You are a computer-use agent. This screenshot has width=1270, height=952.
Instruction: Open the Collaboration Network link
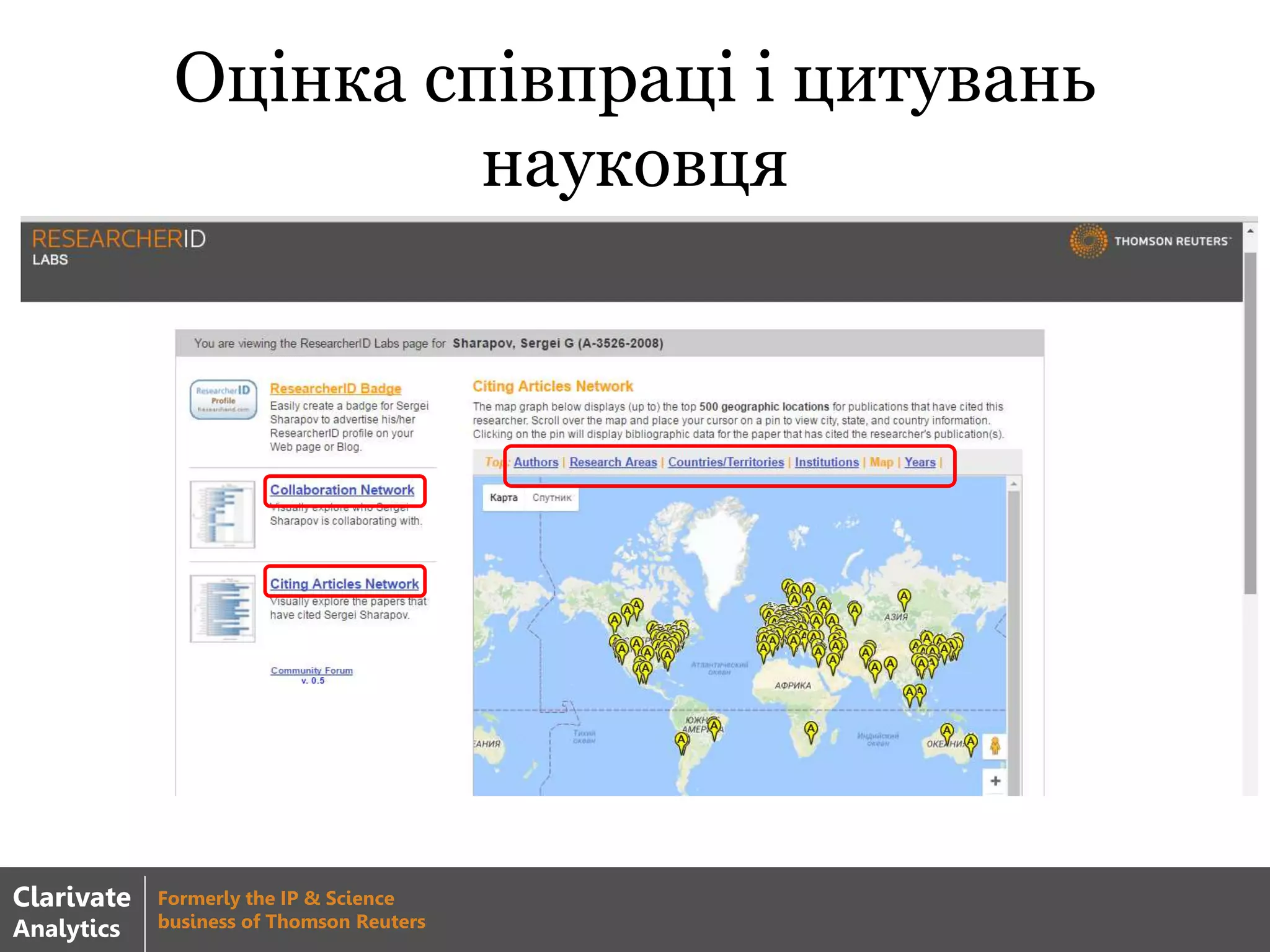coord(342,490)
